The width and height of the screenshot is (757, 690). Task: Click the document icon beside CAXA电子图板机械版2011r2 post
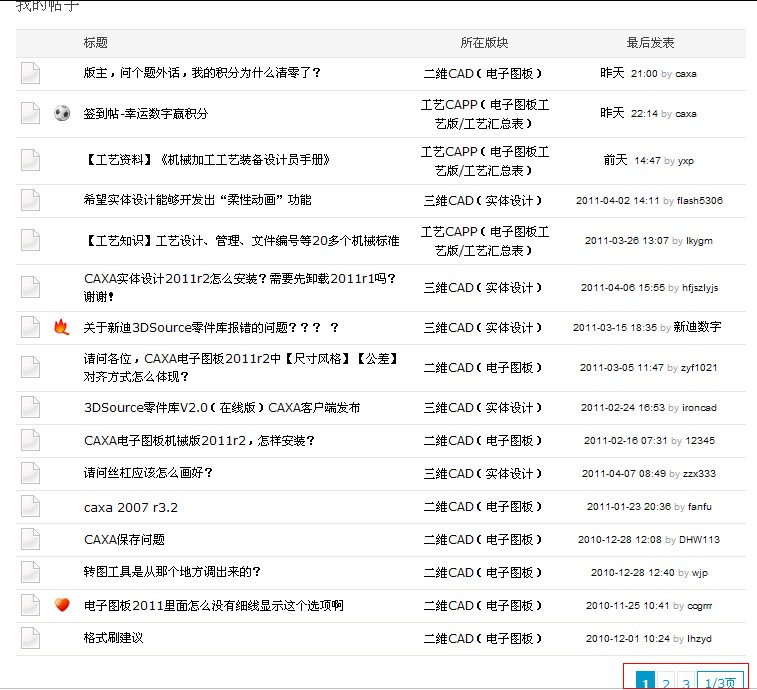(x=30, y=440)
